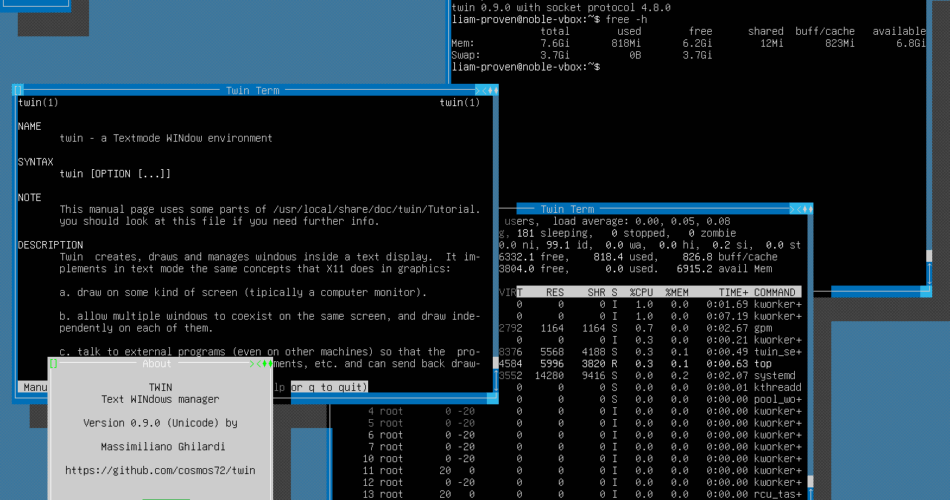Click the /usr/local/share/doc/twin/Tutorial path
Screen dimensions: 950x500
[376, 209]
